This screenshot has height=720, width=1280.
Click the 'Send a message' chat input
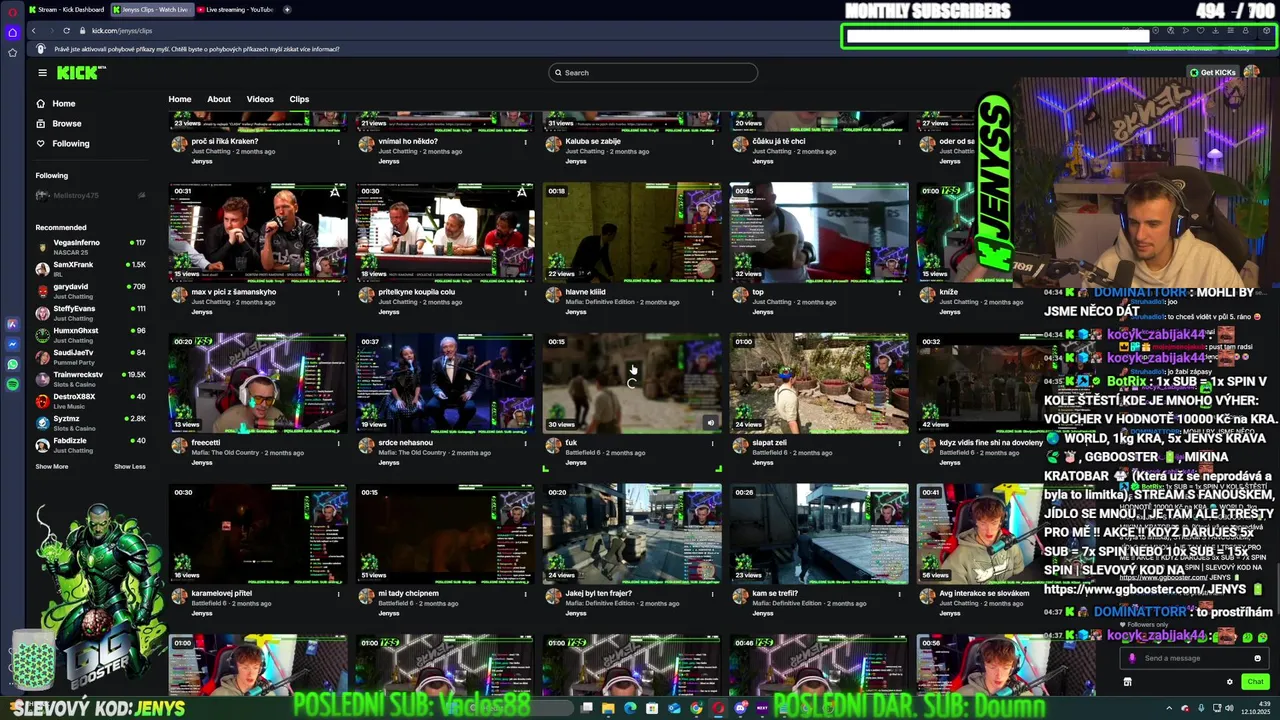point(1195,658)
